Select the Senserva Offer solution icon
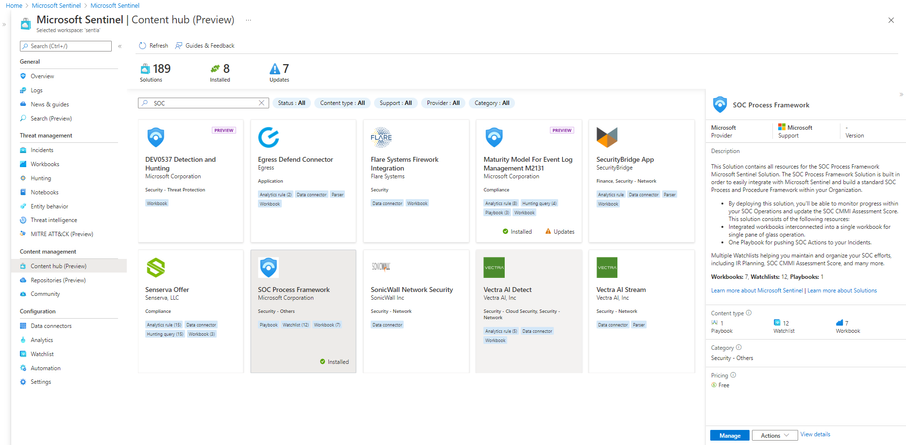 click(156, 268)
